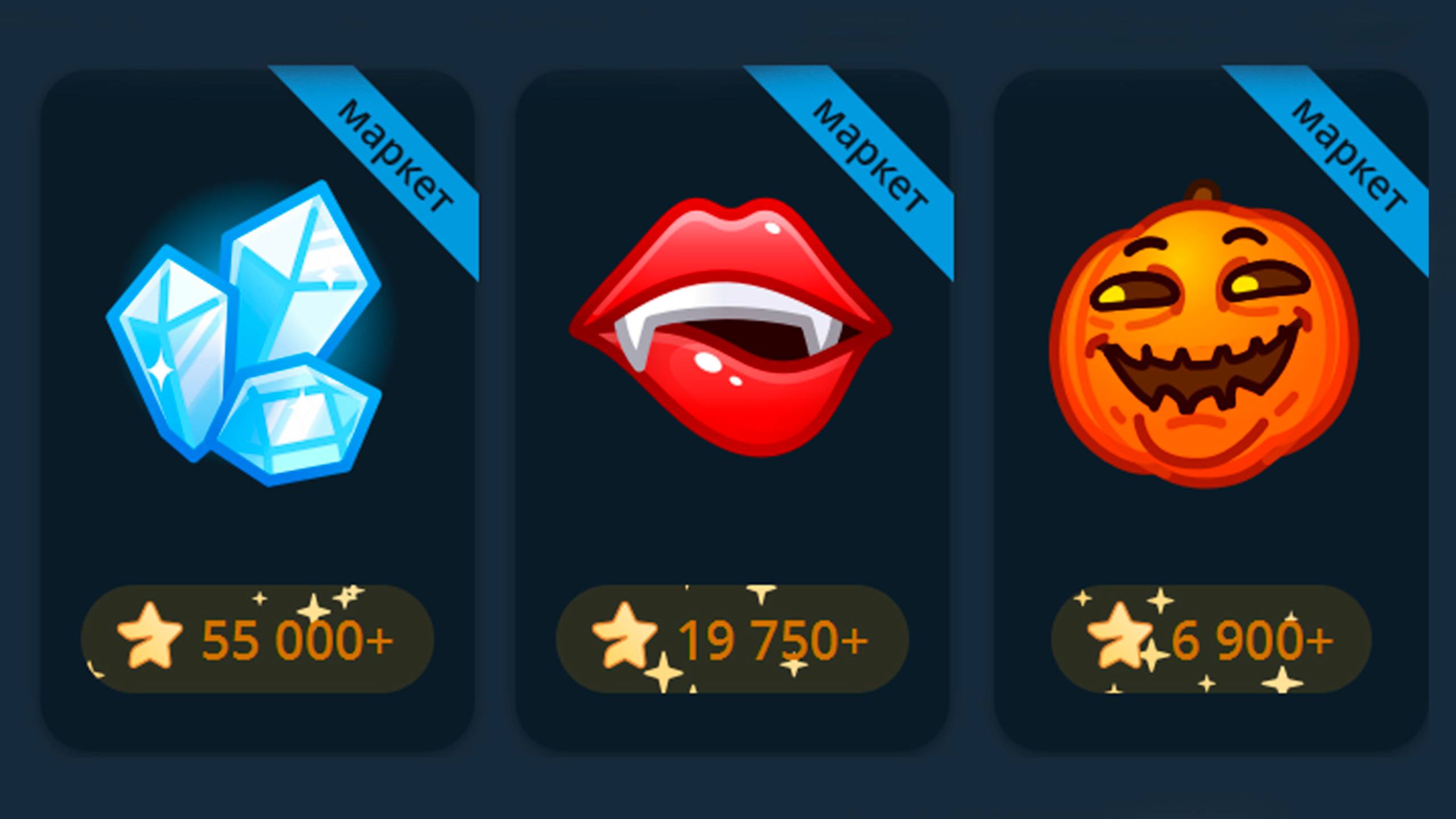Click the 55 000+ price text
The width and height of the screenshot is (1456, 819).
(297, 640)
